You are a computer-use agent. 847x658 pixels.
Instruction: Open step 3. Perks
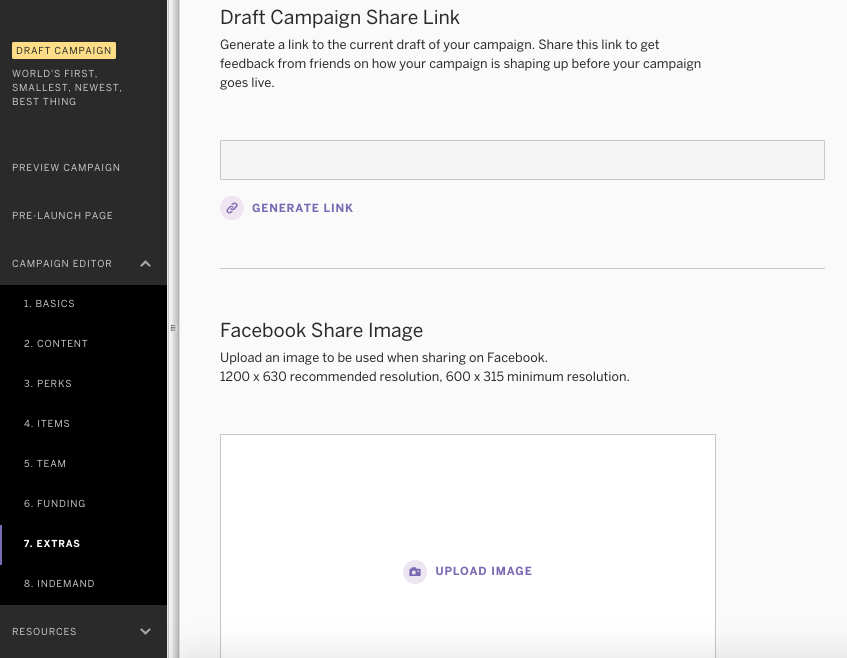(48, 384)
